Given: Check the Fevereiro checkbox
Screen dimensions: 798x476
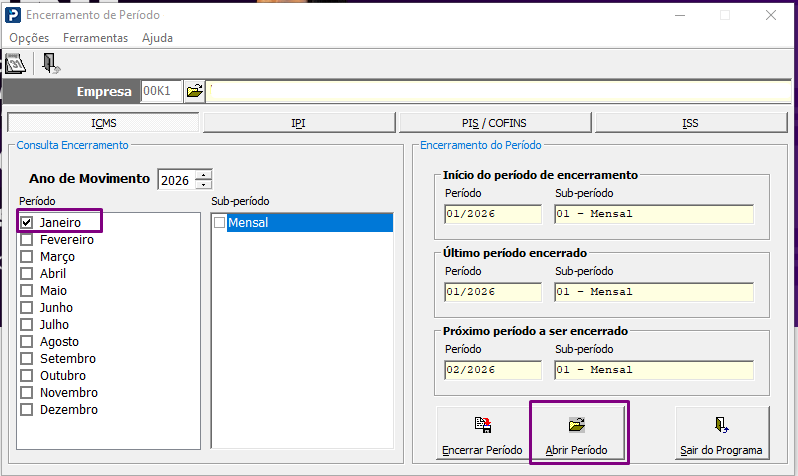Looking at the screenshot, I should [27, 239].
